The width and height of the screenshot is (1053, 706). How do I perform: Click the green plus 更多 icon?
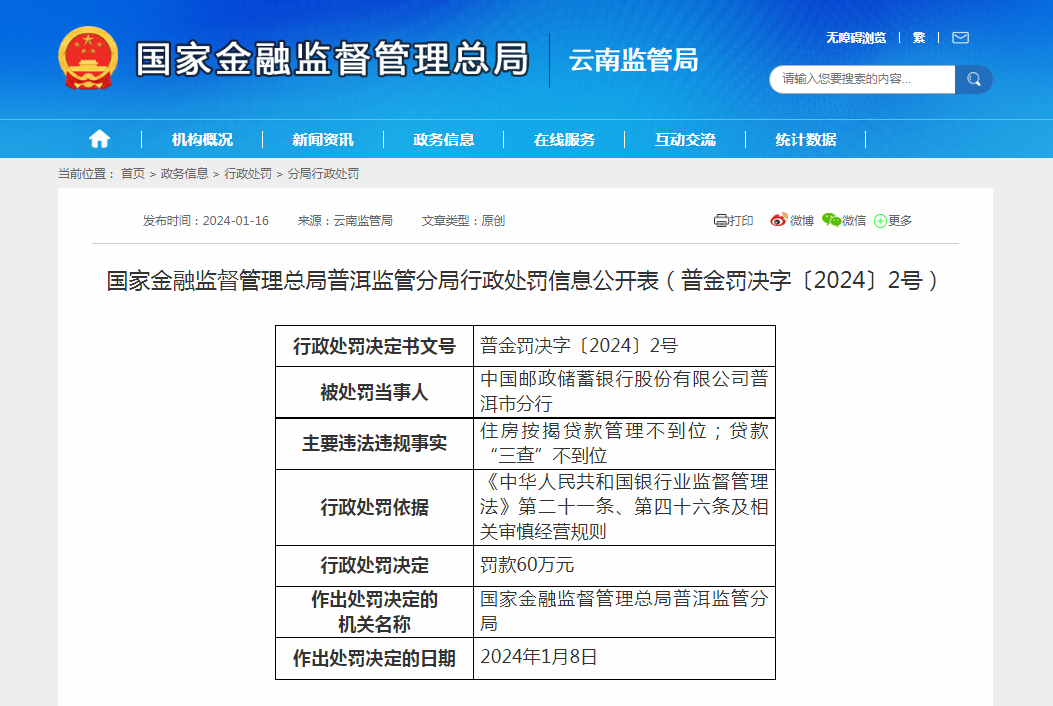(x=880, y=221)
